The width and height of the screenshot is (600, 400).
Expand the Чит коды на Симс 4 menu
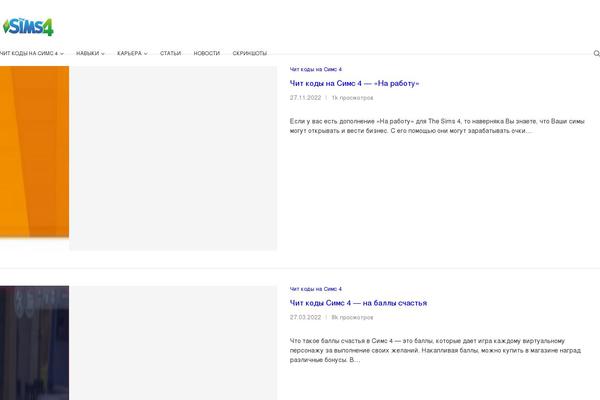[x=31, y=53]
